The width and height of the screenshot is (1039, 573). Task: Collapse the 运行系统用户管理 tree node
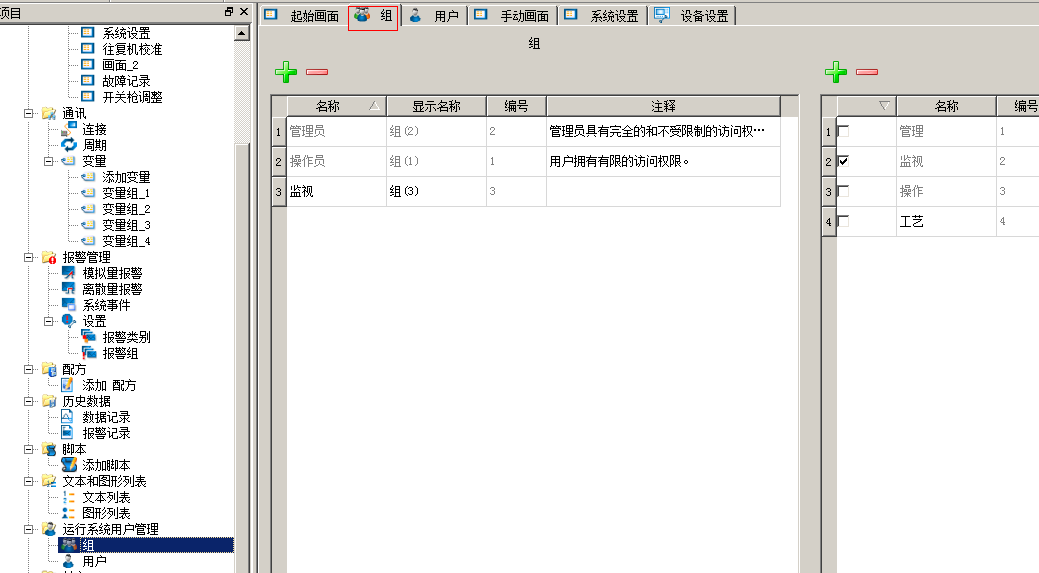click(28, 529)
